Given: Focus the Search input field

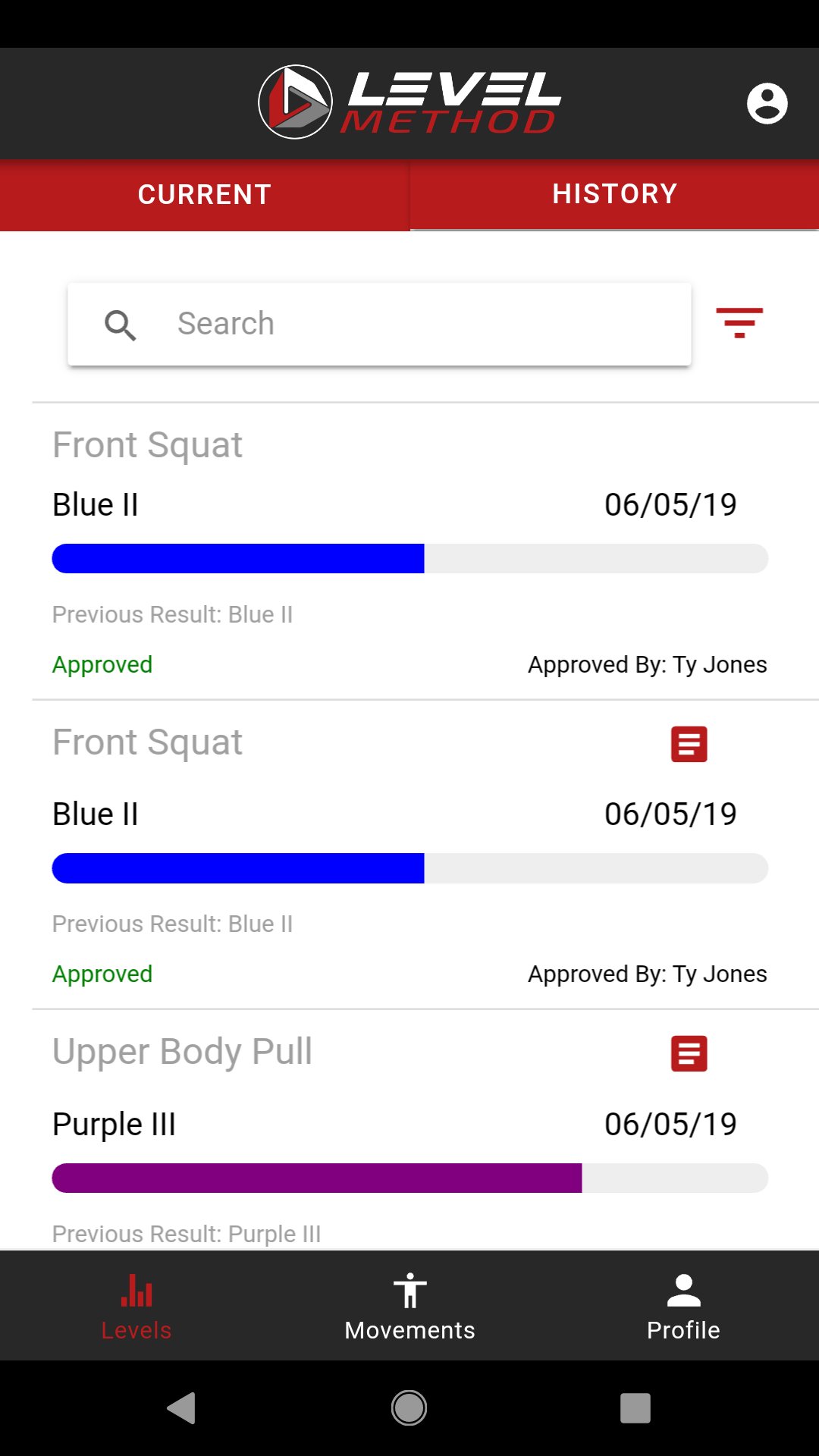Looking at the screenshot, I should click(x=379, y=324).
